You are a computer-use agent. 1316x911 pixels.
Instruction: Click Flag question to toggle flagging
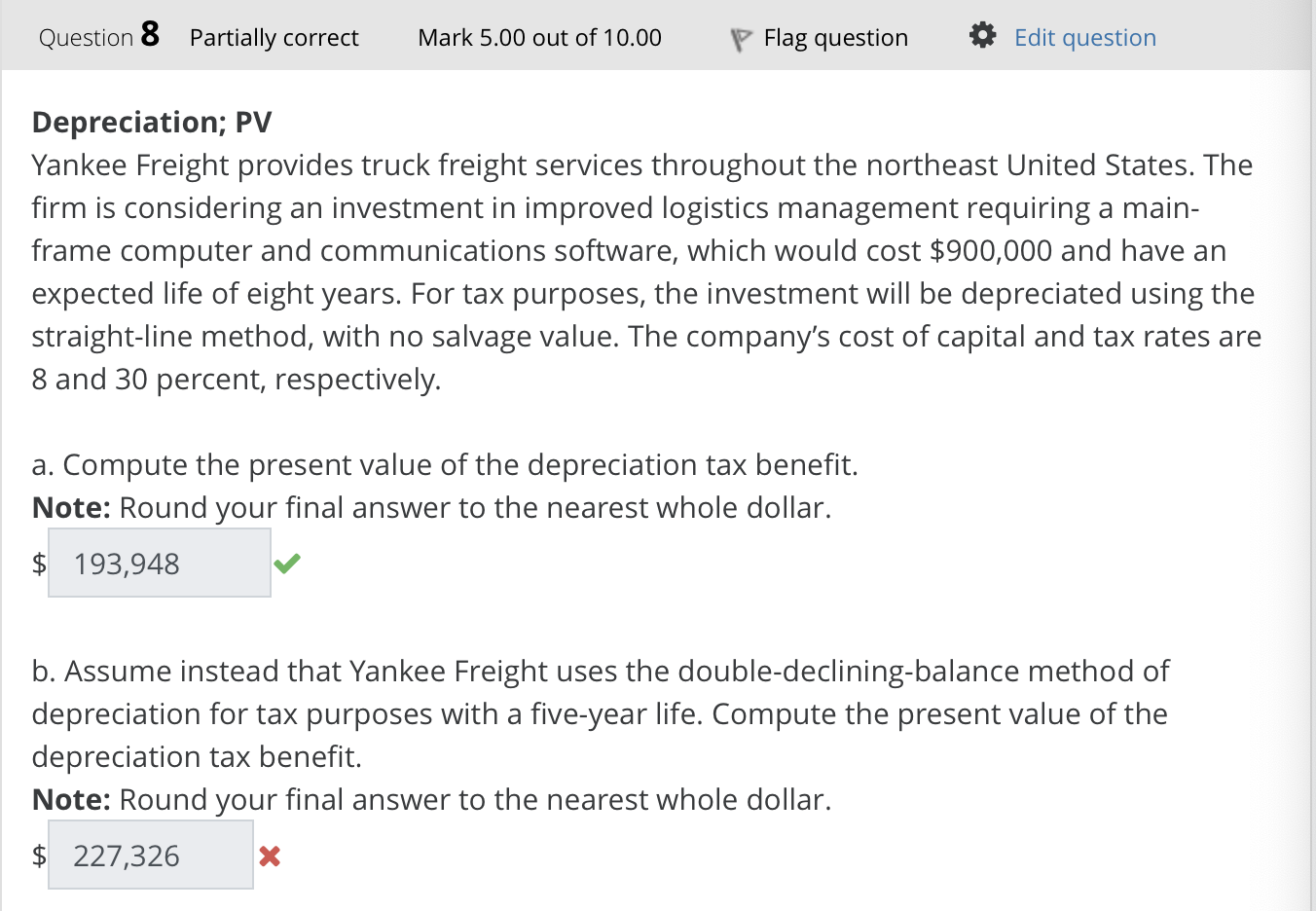pyautogui.click(x=835, y=37)
